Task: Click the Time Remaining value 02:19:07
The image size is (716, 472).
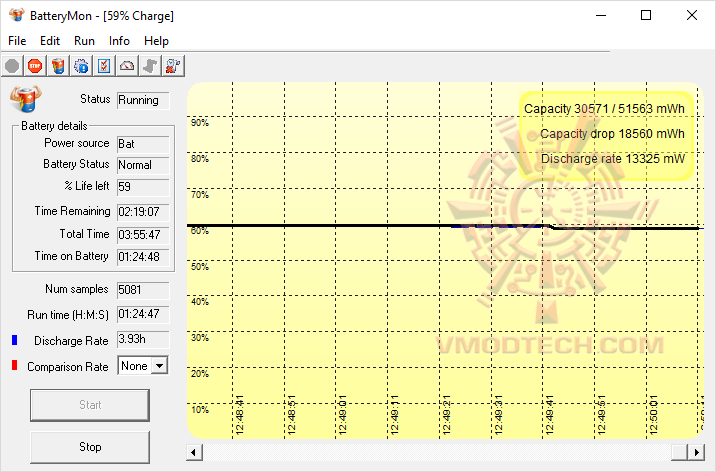Action: [x=143, y=212]
